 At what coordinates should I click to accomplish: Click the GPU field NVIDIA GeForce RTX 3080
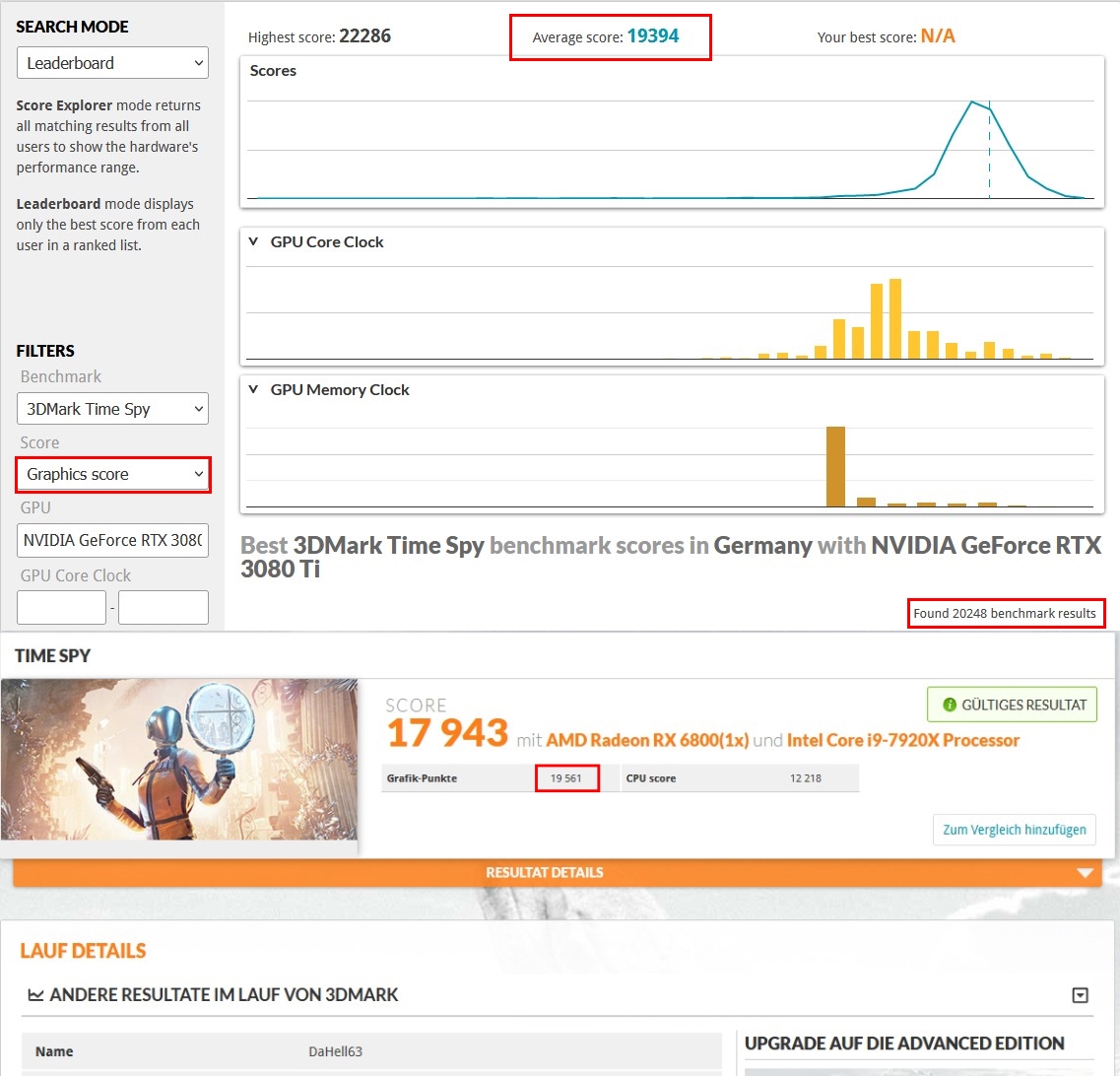click(113, 540)
